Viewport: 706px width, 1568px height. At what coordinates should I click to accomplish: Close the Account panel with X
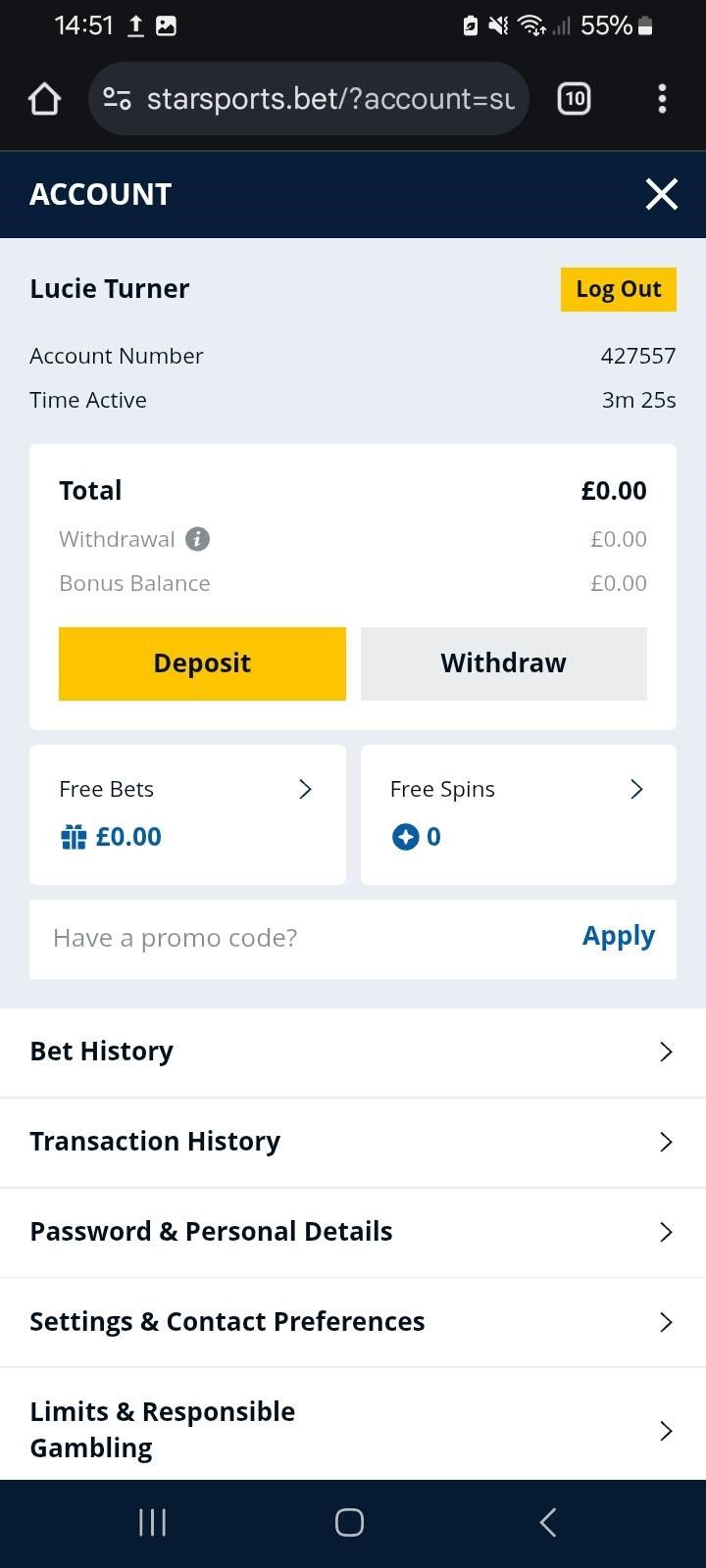point(662,194)
